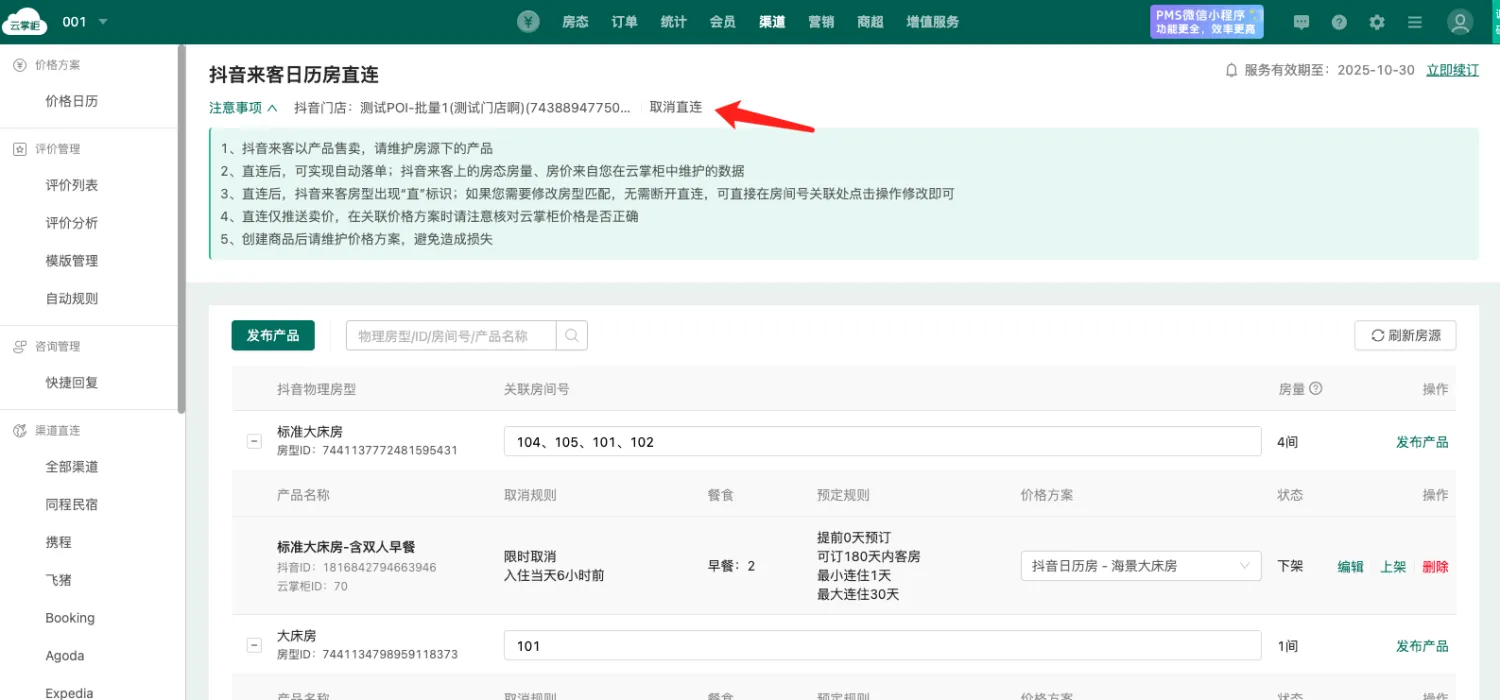Click the 标准大床房-含双人早餐 product name
1500x700 pixels.
pos(346,547)
